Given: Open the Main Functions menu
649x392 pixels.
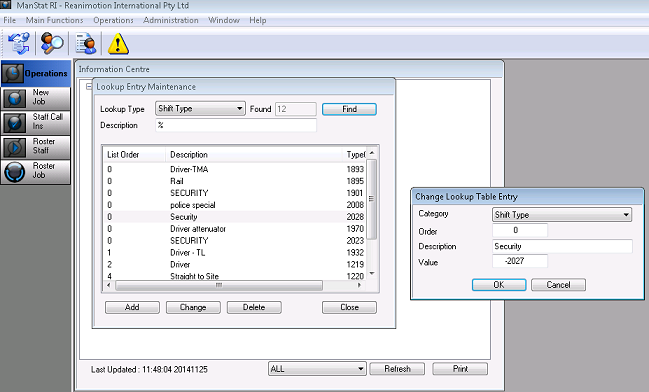Looking at the screenshot, I should pos(54,20).
